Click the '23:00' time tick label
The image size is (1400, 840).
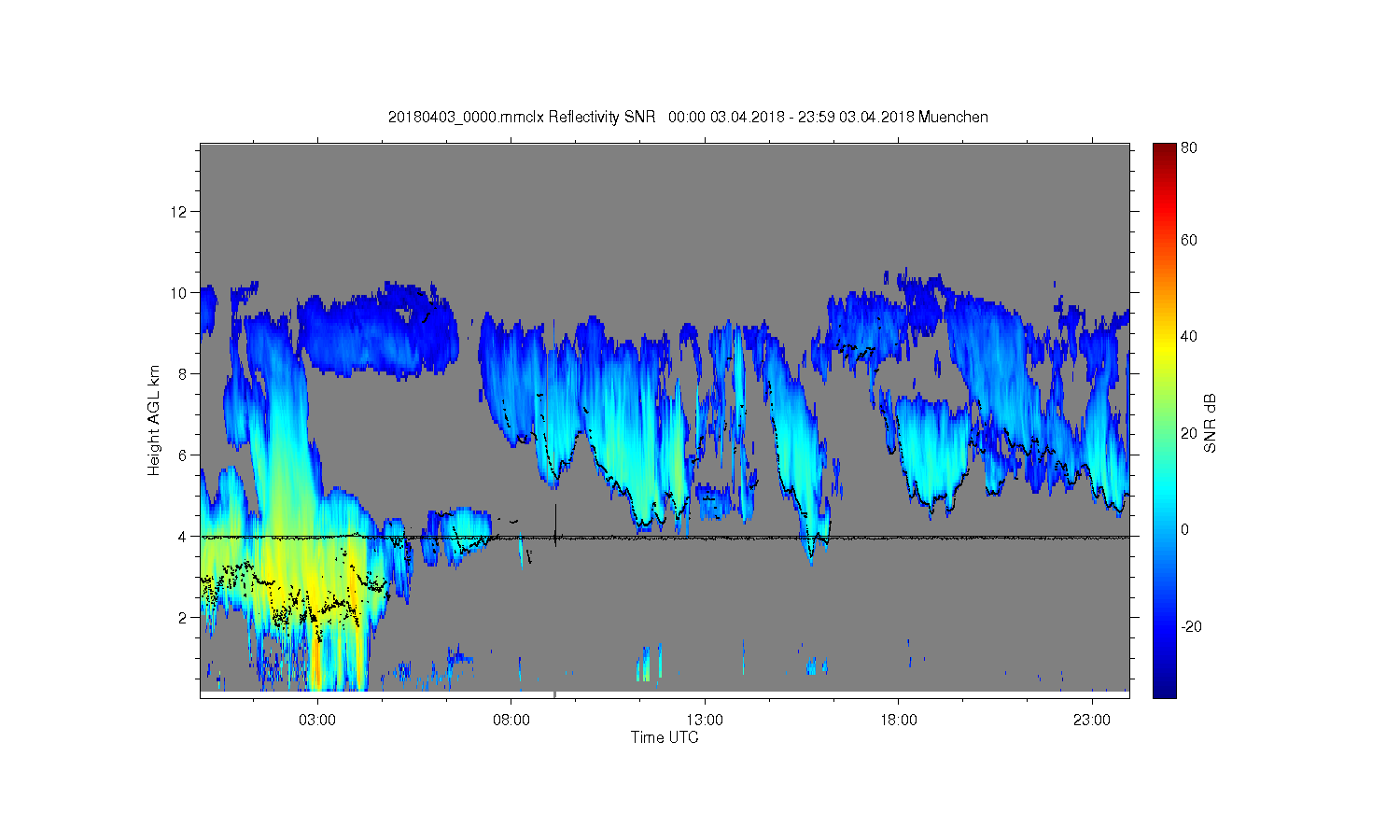coord(1092,721)
